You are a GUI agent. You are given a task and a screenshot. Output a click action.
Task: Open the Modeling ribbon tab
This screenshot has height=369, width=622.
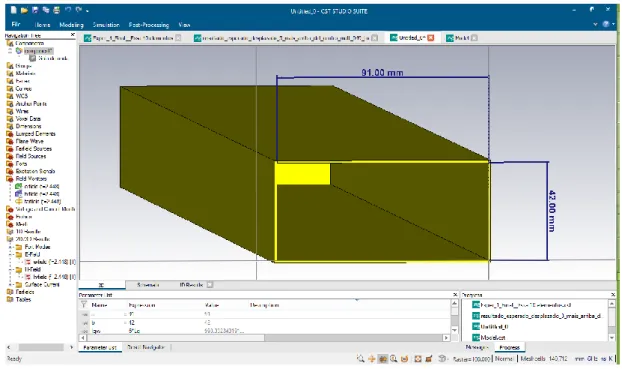[71, 25]
